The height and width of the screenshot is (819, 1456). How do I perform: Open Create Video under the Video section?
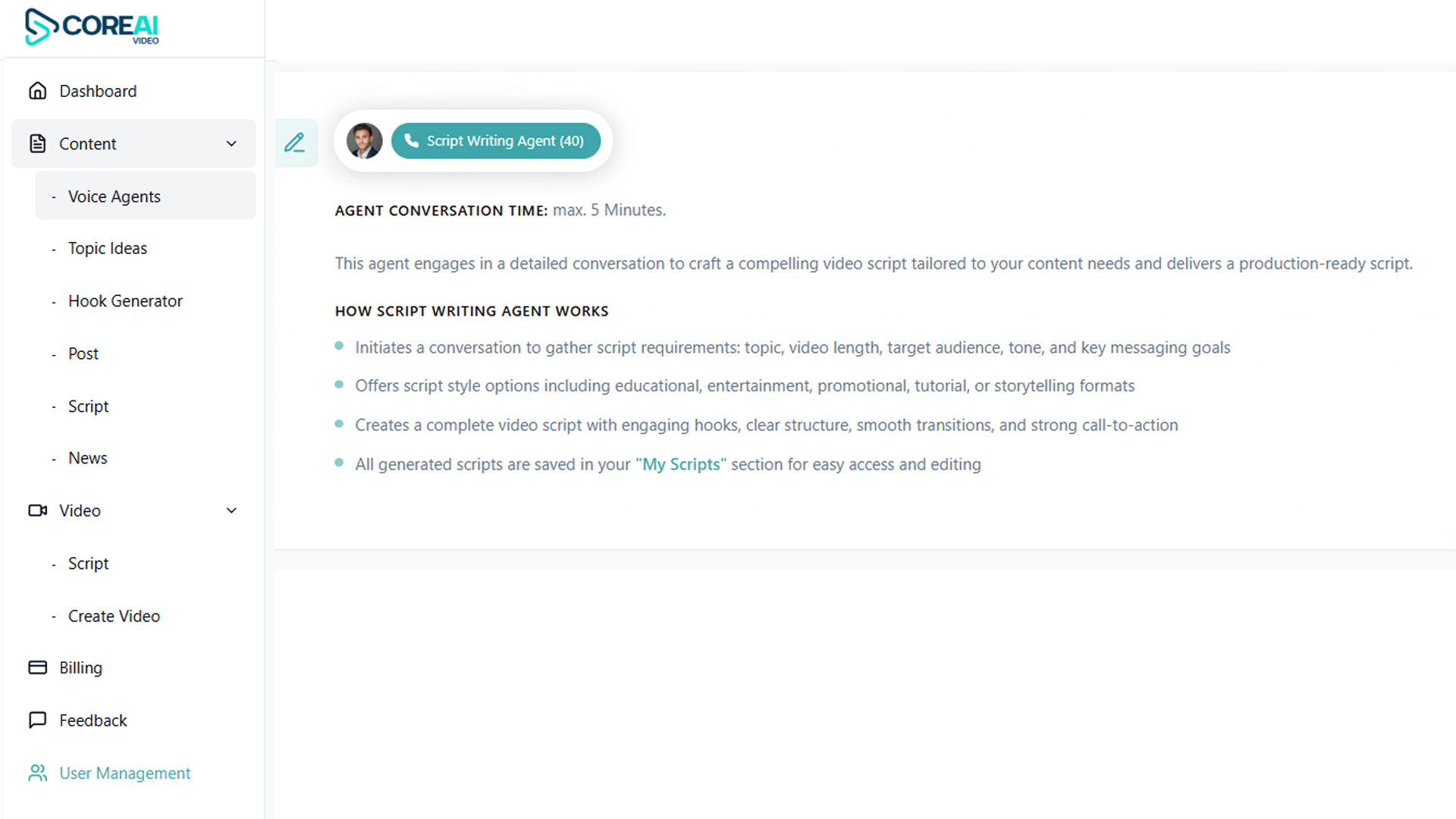point(113,616)
